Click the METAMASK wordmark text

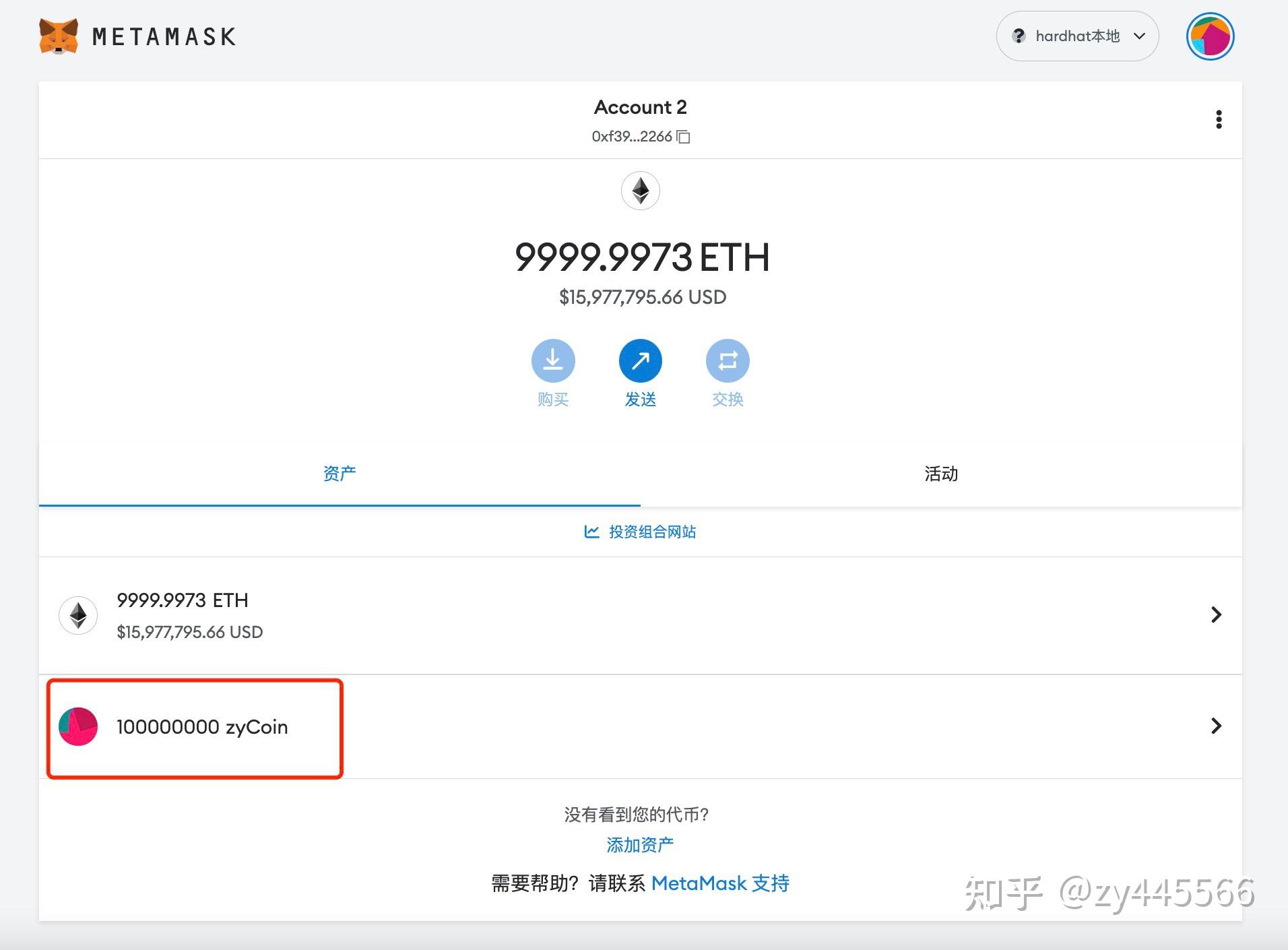[164, 36]
